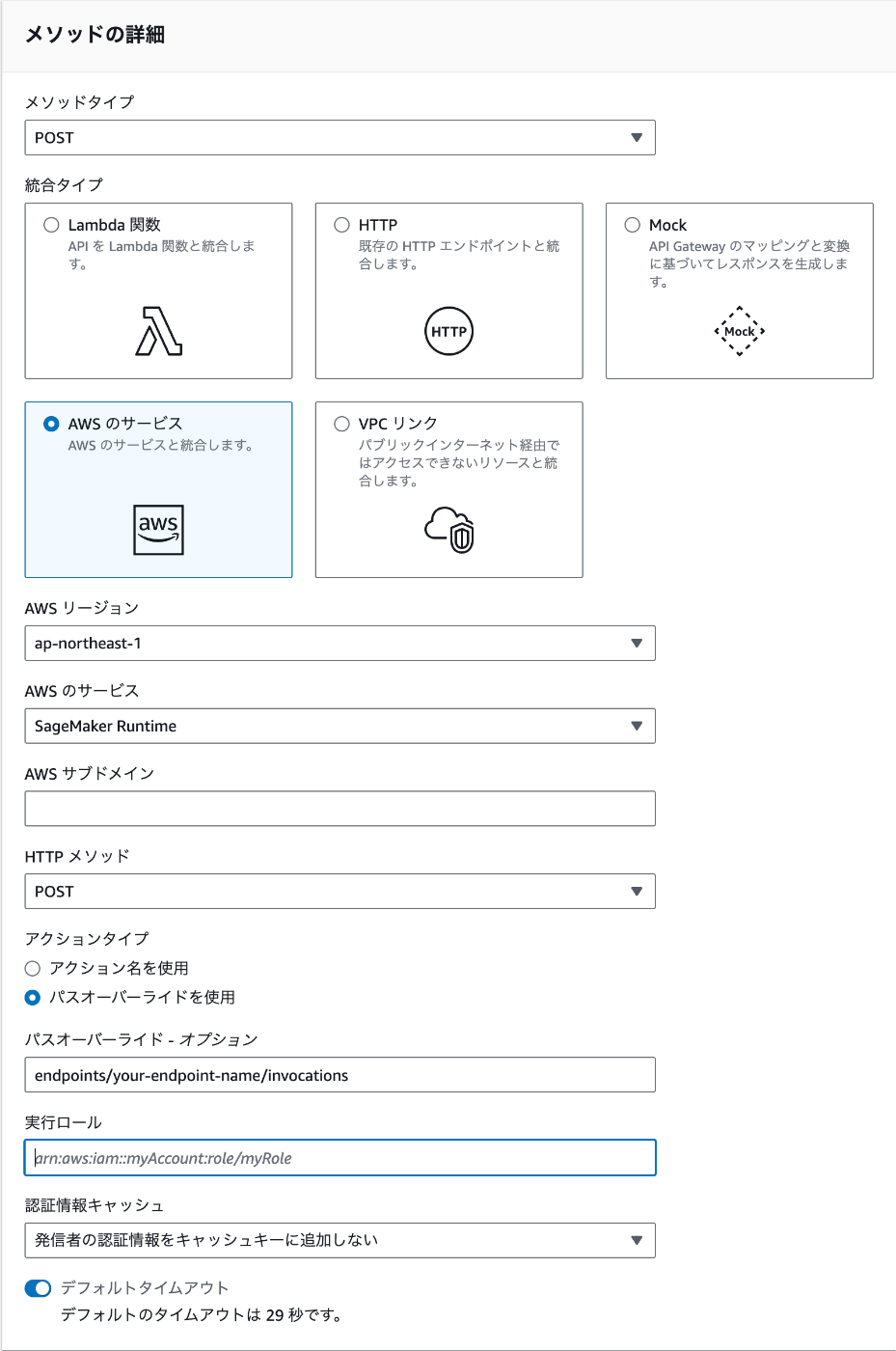Open the AWS リージョン ap-northeast-1 dropdown
The height and width of the screenshot is (1351, 896).
(339, 644)
